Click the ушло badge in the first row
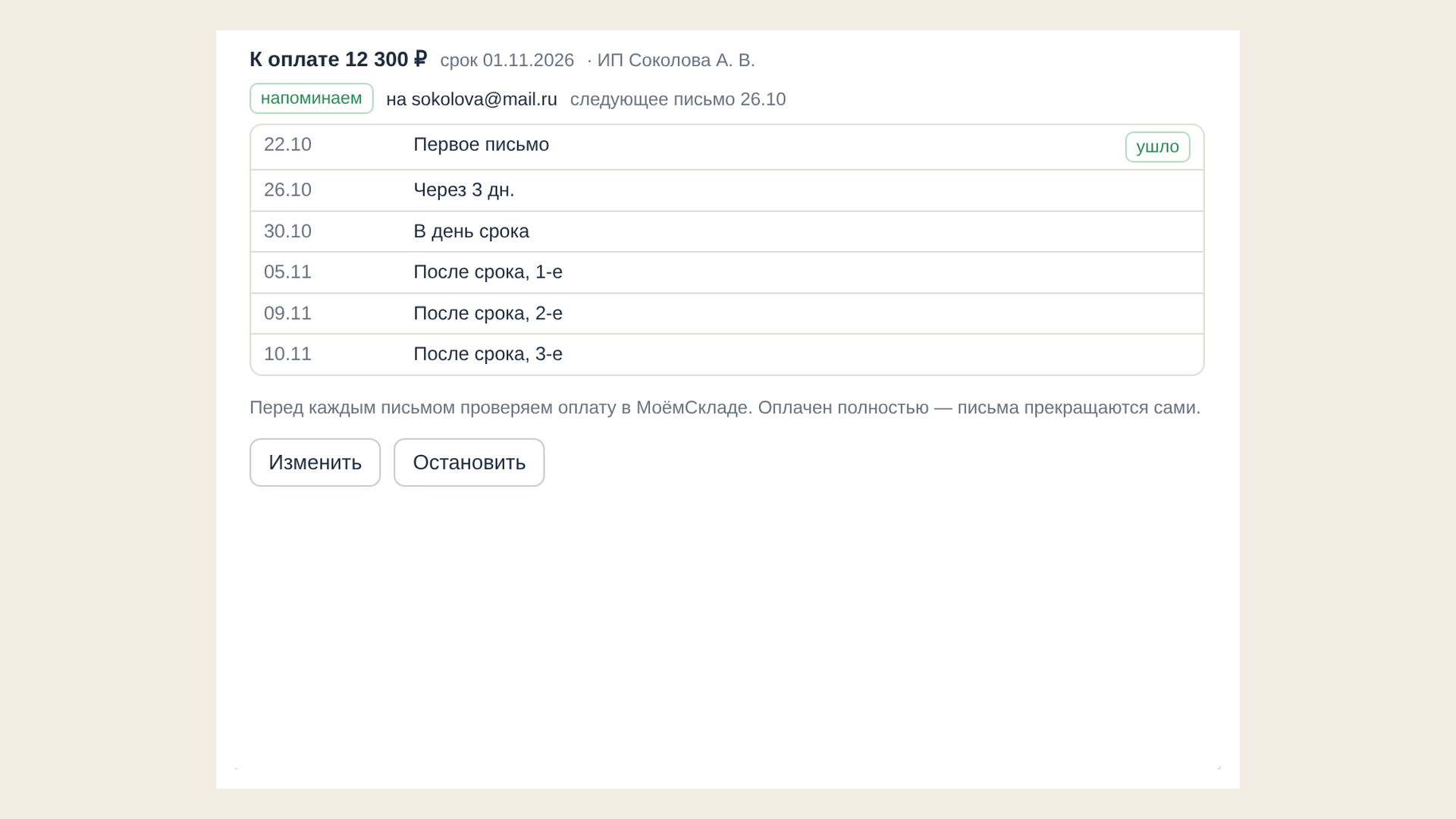This screenshot has width=1456, height=819. (1157, 147)
